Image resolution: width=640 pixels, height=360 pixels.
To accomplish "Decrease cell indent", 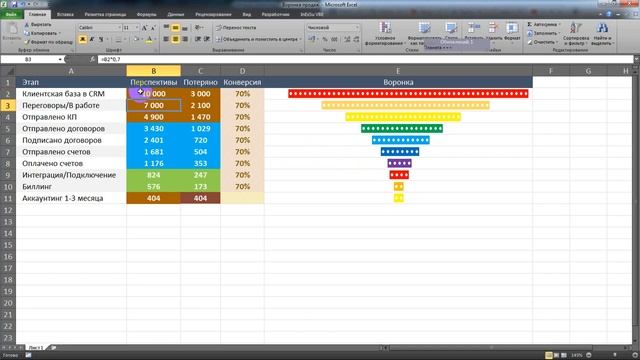I will point(198,39).
